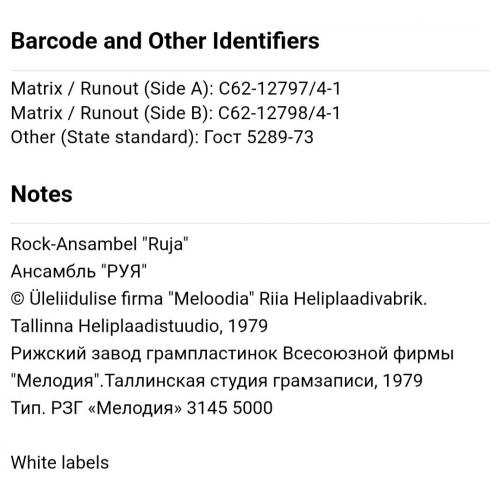Click the Other (State standard) label
Image resolution: width=500 pixels, height=500 pixels.
click(105, 137)
